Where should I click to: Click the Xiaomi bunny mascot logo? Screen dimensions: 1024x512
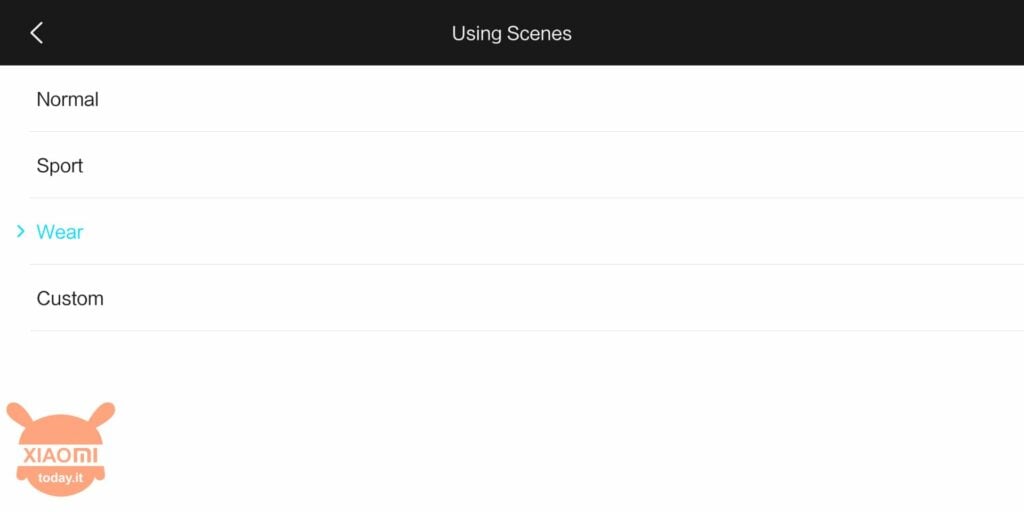[x=61, y=449]
